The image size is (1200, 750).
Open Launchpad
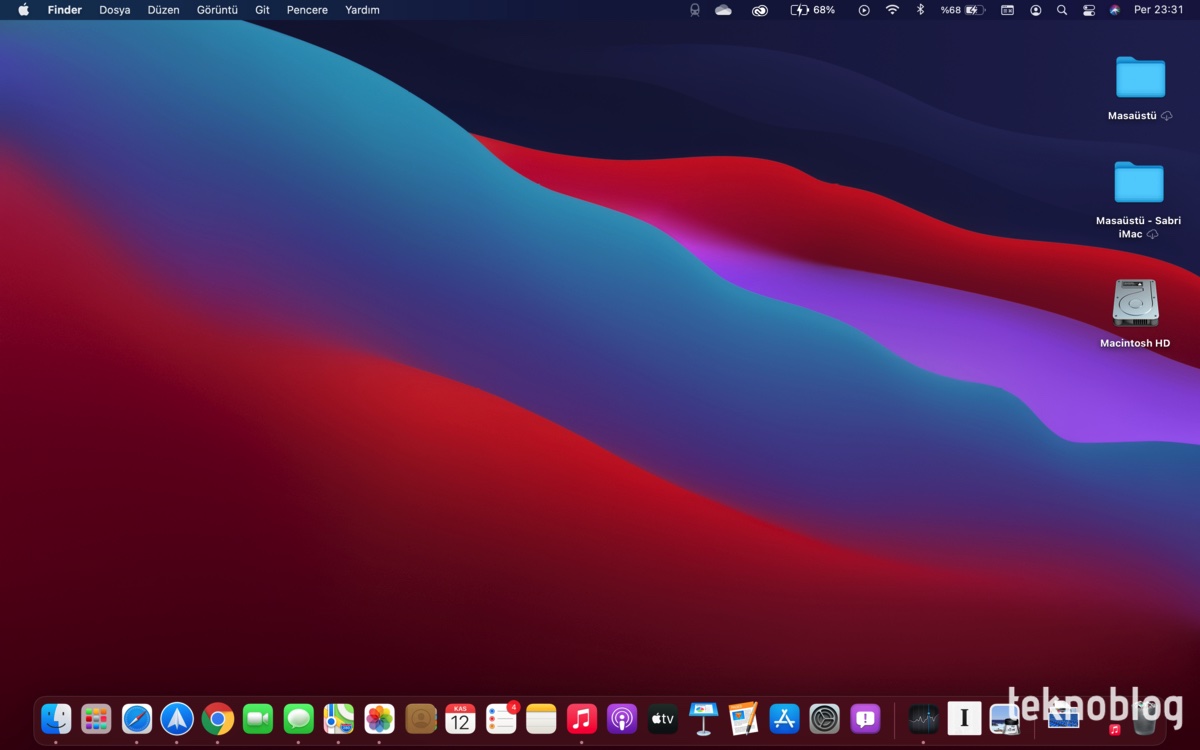click(96, 718)
